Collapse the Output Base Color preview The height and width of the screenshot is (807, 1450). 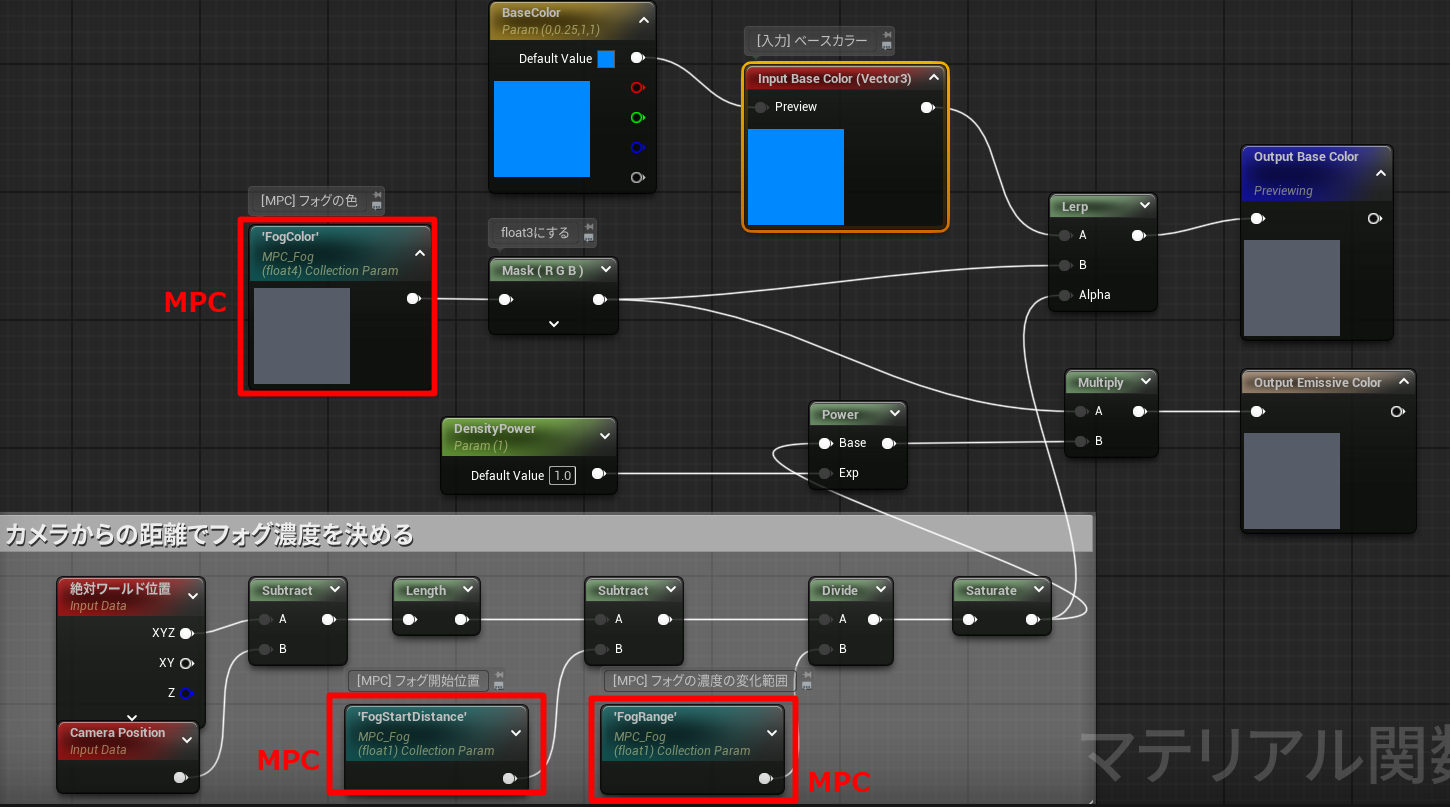click(1380, 173)
